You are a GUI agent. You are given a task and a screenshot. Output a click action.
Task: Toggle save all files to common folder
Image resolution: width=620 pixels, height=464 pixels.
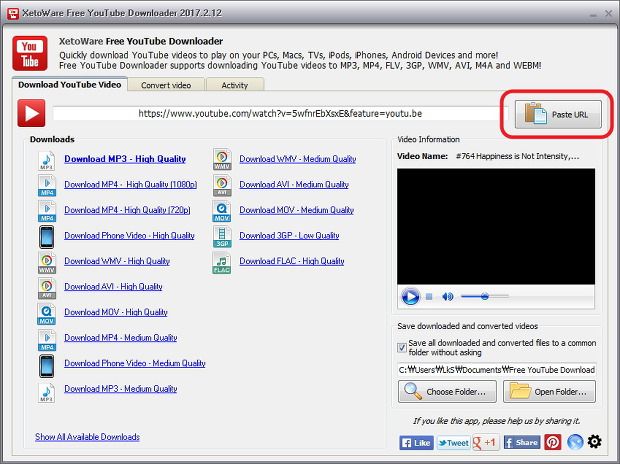[402, 348]
